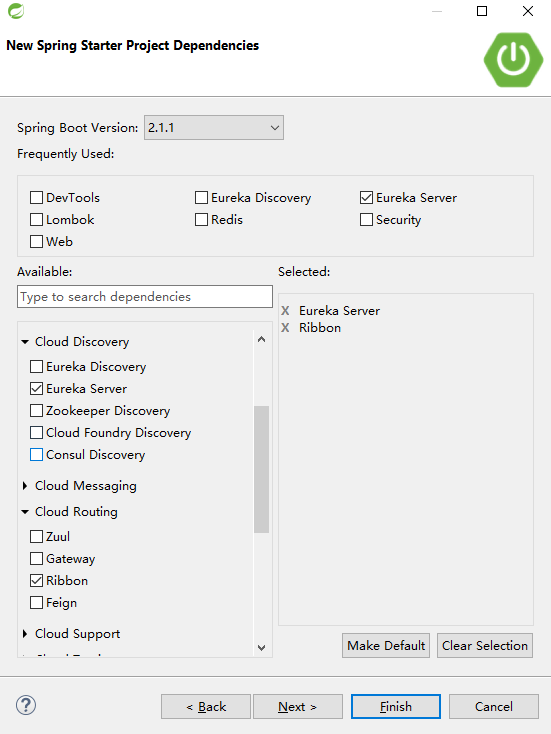Enable the Web checkbox
The height and width of the screenshot is (734, 551).
tap(37, 242)
